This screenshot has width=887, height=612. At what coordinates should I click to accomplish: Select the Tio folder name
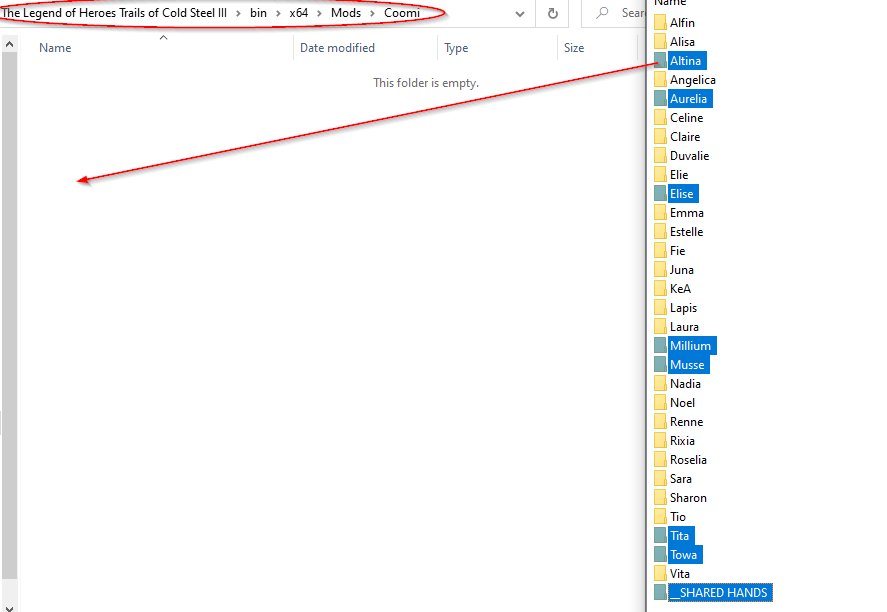tap(678, 517)
